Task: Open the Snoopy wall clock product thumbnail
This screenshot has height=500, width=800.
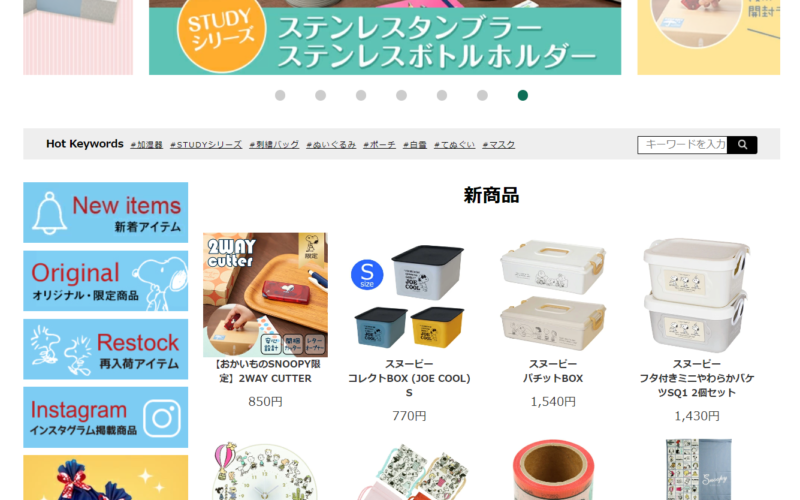Action: [265, 470]
